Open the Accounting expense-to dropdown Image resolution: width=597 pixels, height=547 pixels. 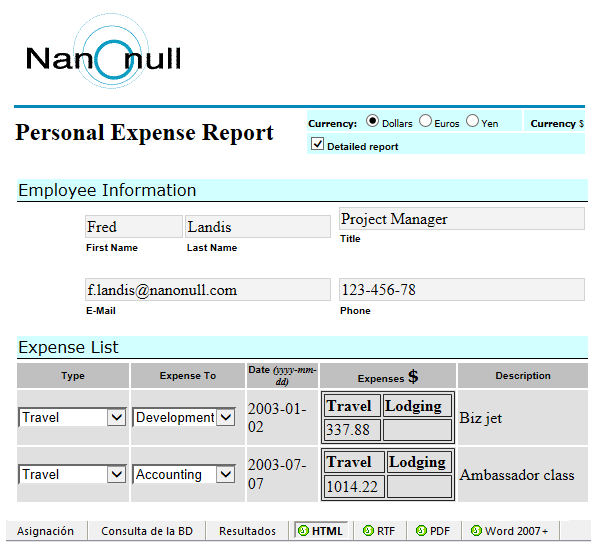(x=226, y=475)
